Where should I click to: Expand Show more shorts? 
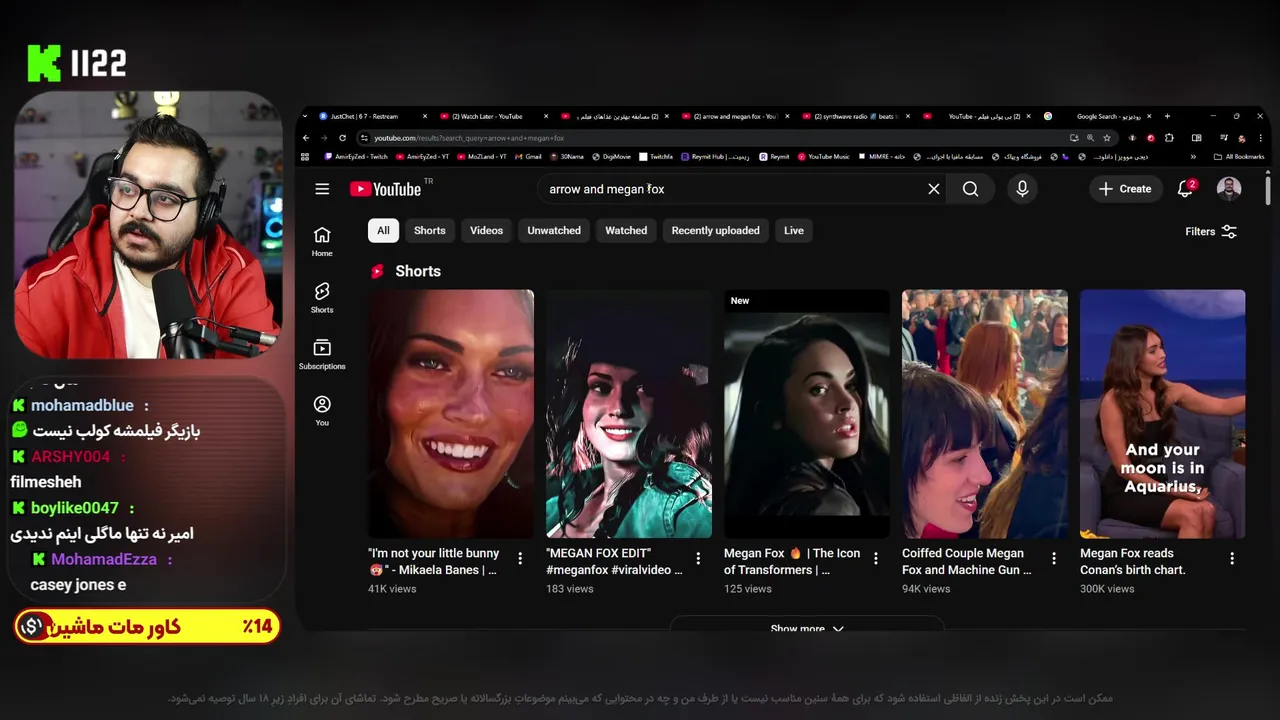[x=807, y=627]
